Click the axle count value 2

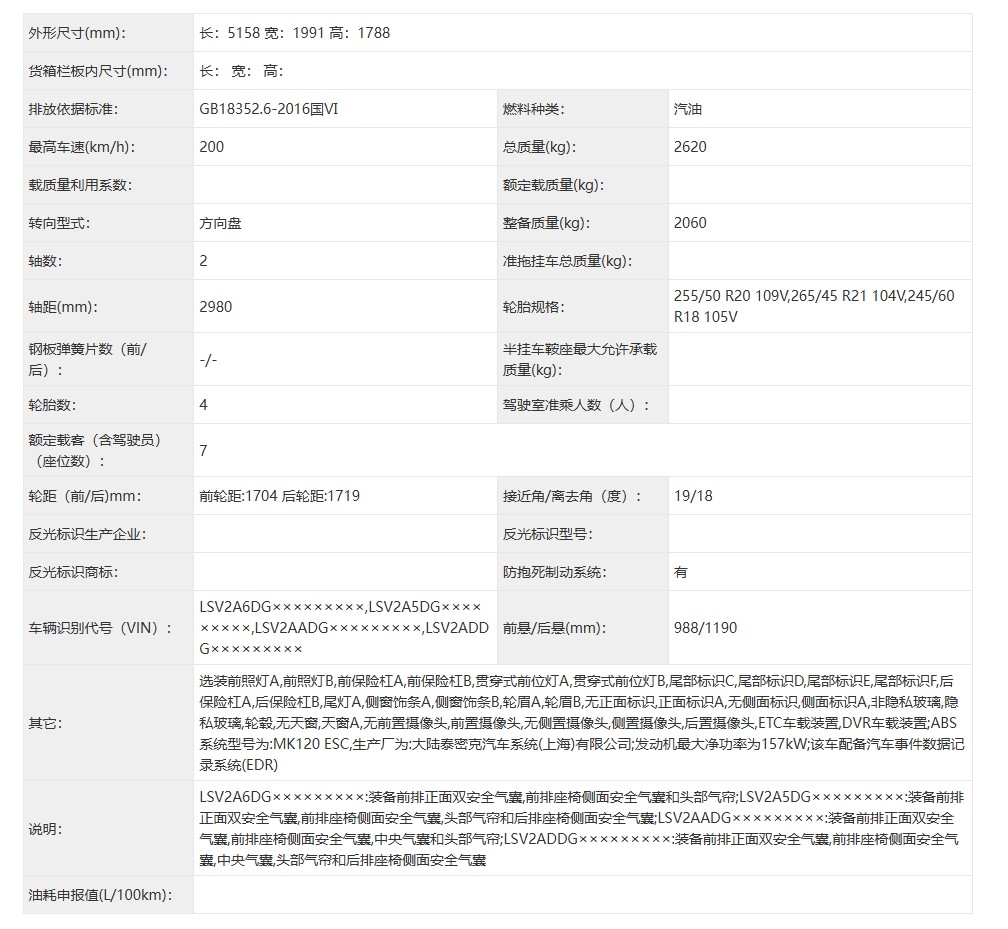[204, 261]
